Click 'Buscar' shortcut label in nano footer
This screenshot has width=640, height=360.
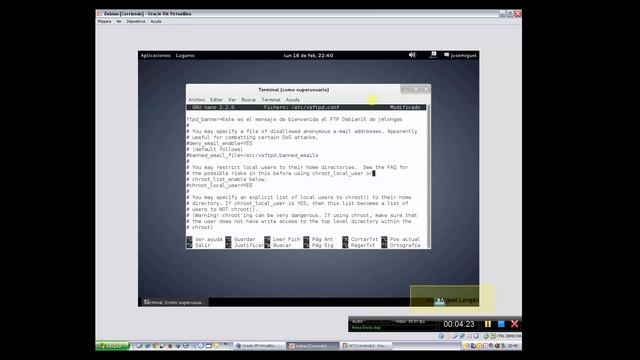pos(282,245)
